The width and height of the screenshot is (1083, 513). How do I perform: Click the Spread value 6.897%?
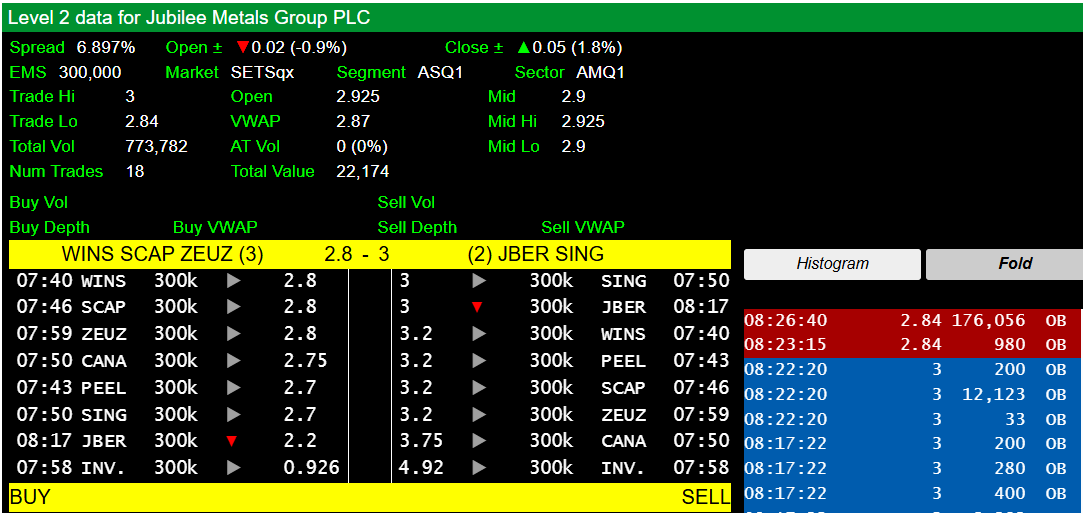point(106,48)
